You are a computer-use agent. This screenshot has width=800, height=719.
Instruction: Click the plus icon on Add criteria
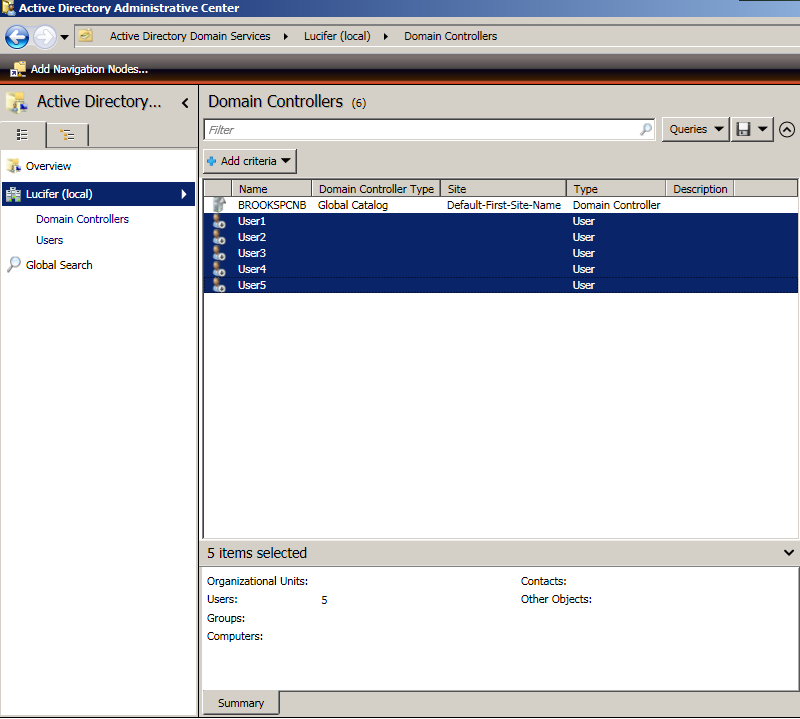(211, 161)
